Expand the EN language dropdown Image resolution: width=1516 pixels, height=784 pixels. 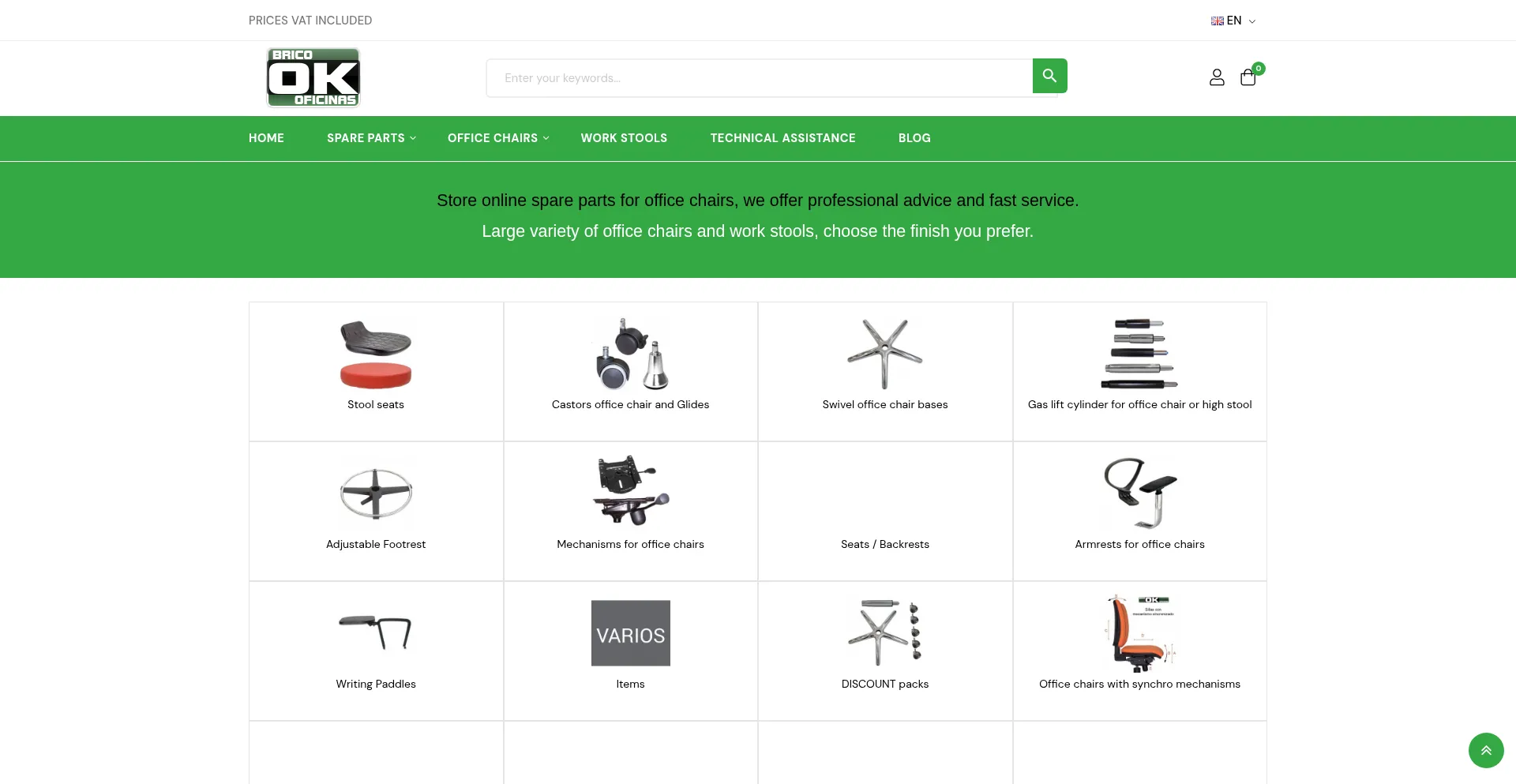(x=1233, y=21)
